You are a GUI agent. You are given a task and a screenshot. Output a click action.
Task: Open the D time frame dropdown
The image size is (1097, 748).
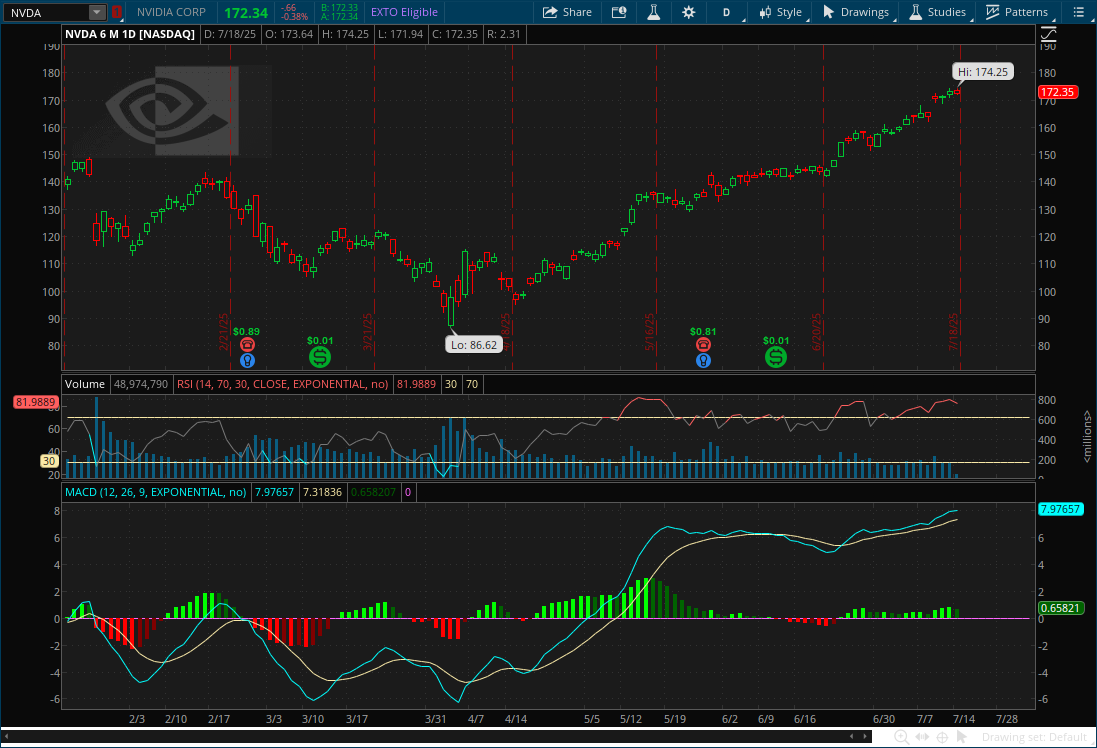point(729,12)
